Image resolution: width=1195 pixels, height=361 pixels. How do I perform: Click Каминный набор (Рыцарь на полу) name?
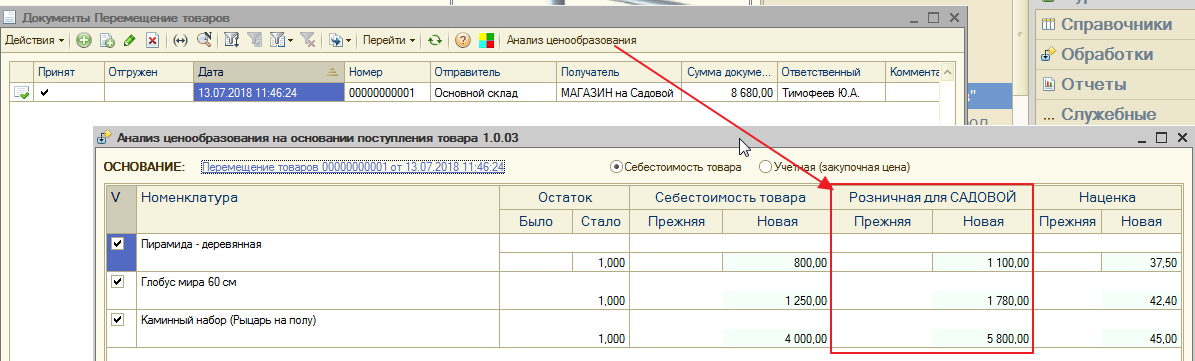point(229,320)
